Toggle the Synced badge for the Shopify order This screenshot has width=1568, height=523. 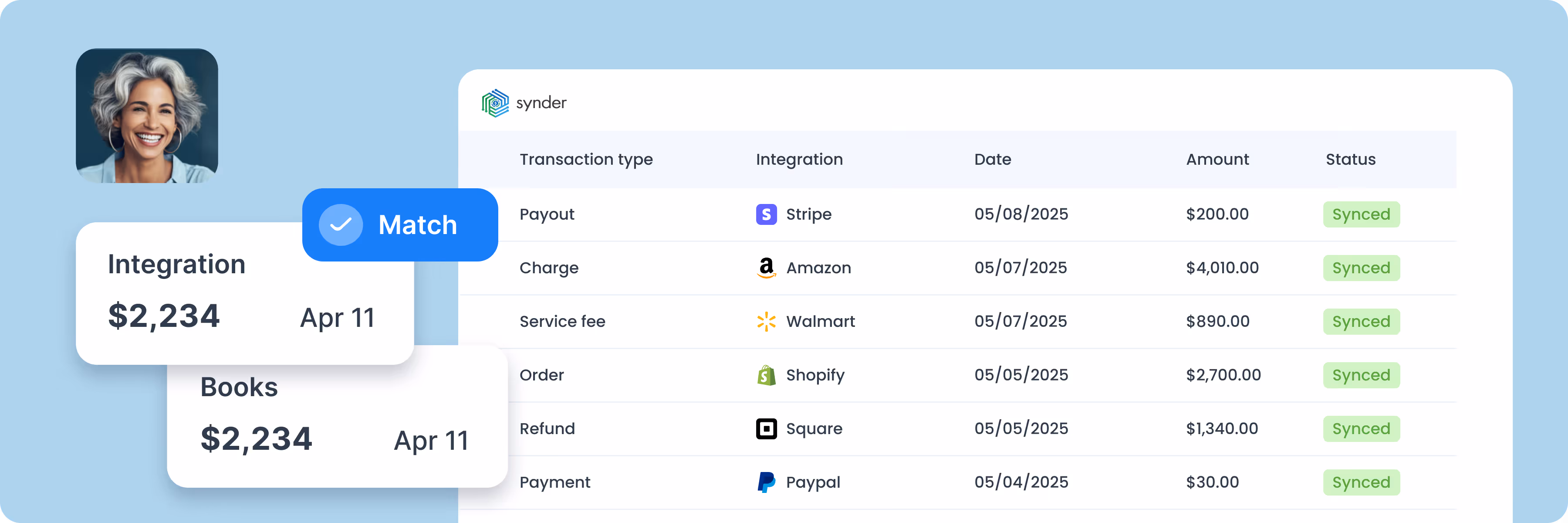pos(1361,375)
